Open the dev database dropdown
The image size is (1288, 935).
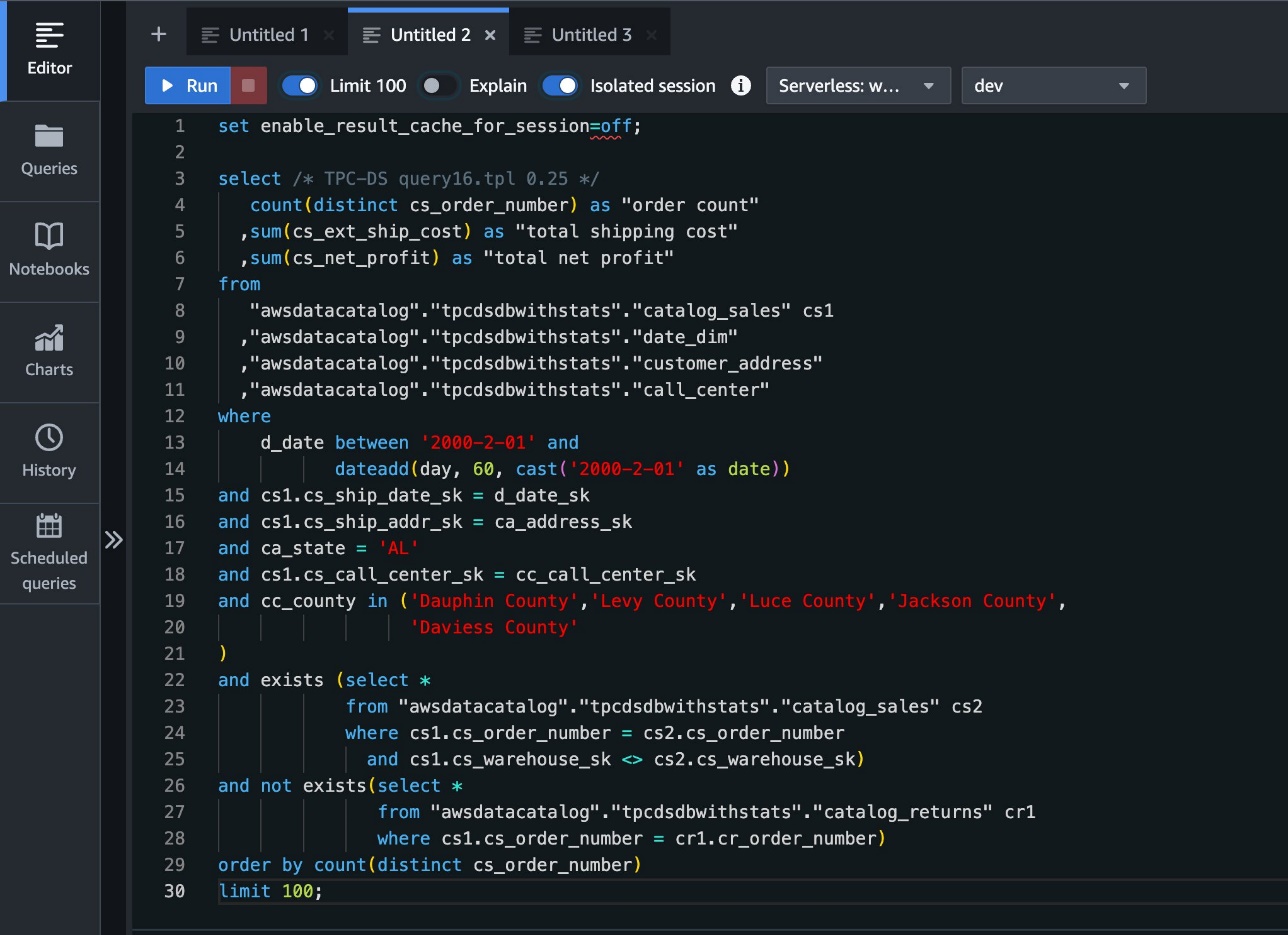[x=1052, y=86]
